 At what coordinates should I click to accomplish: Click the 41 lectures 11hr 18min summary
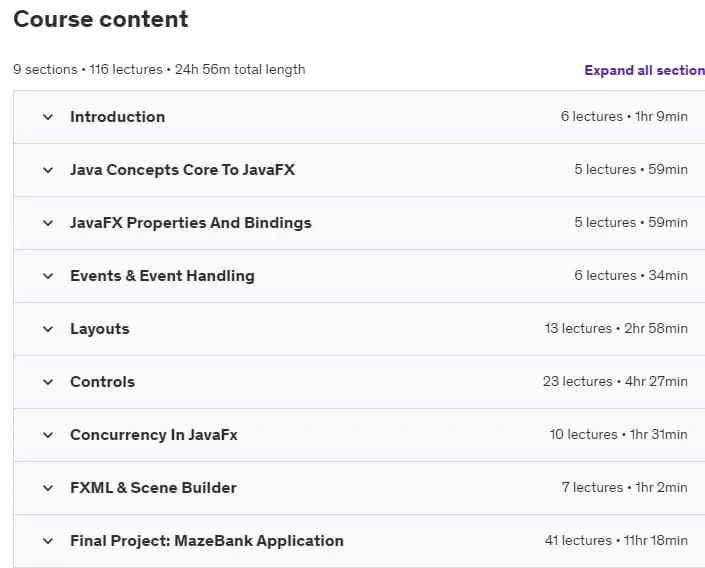click(x=616, y=541)
